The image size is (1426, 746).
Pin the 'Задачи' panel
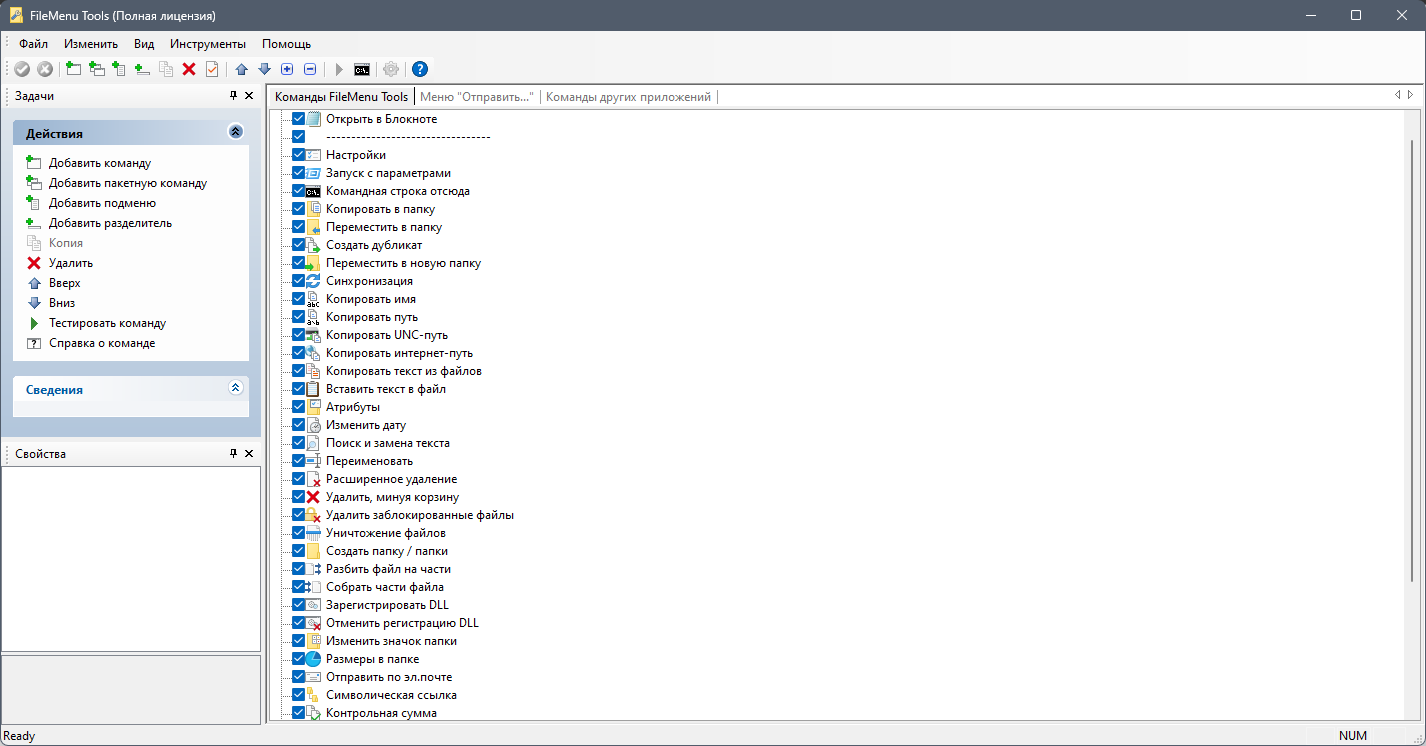[234, 95]
